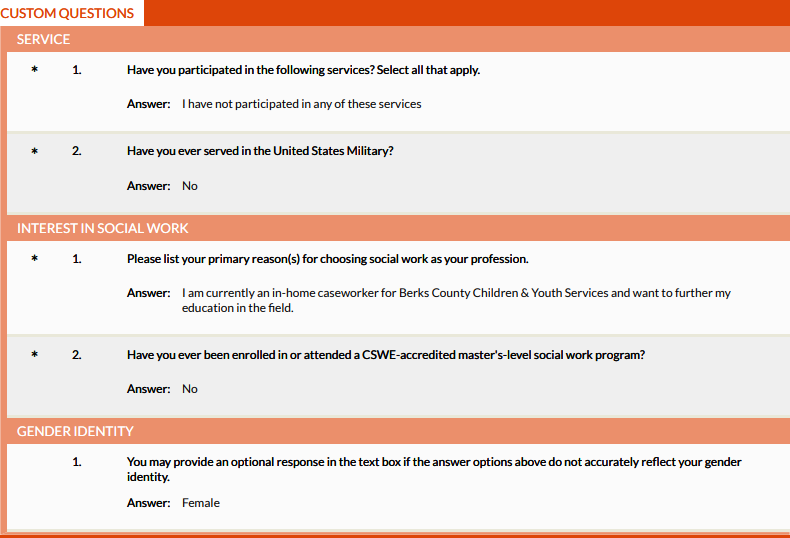Image resolution: width=790 pixels, height=538 pixels.
Task: Click the required asterisk beside the services participation question
Action: (x=35, y=70)
